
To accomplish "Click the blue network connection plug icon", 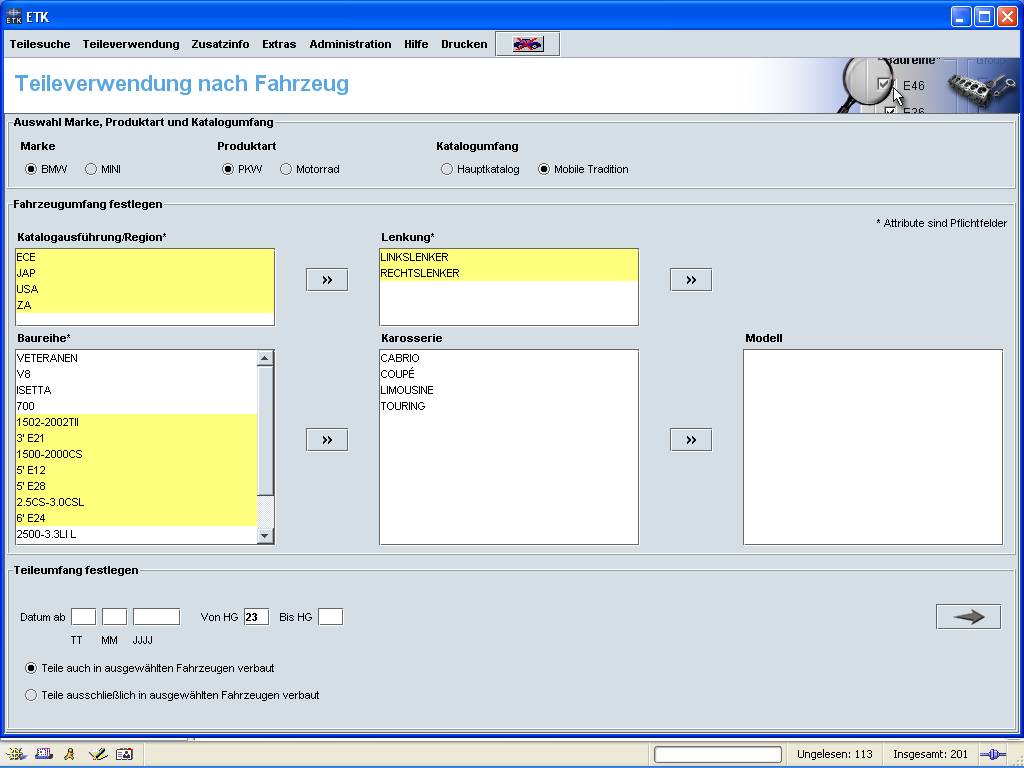I will click(x=993, y=754).
